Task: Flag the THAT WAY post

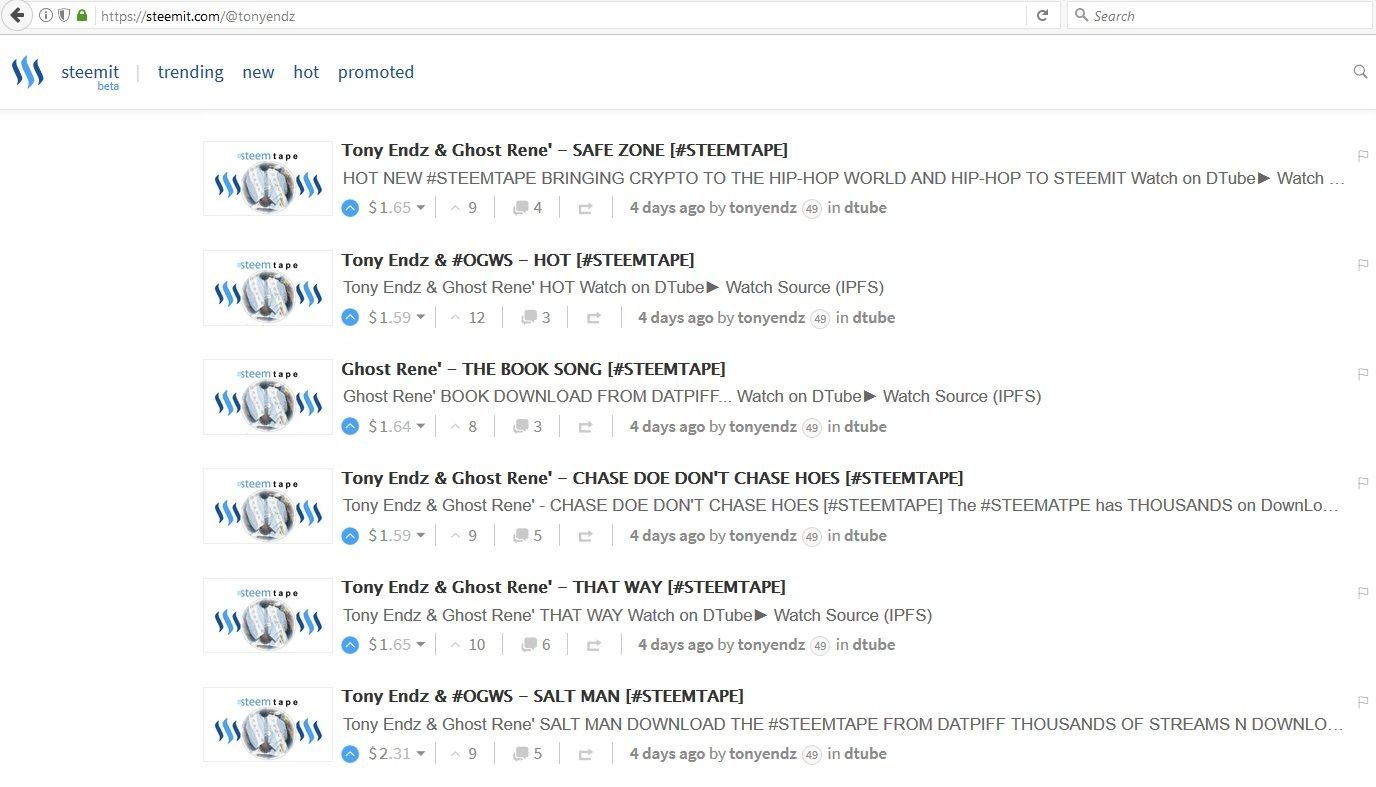Action: click(x=1363, y=593)
